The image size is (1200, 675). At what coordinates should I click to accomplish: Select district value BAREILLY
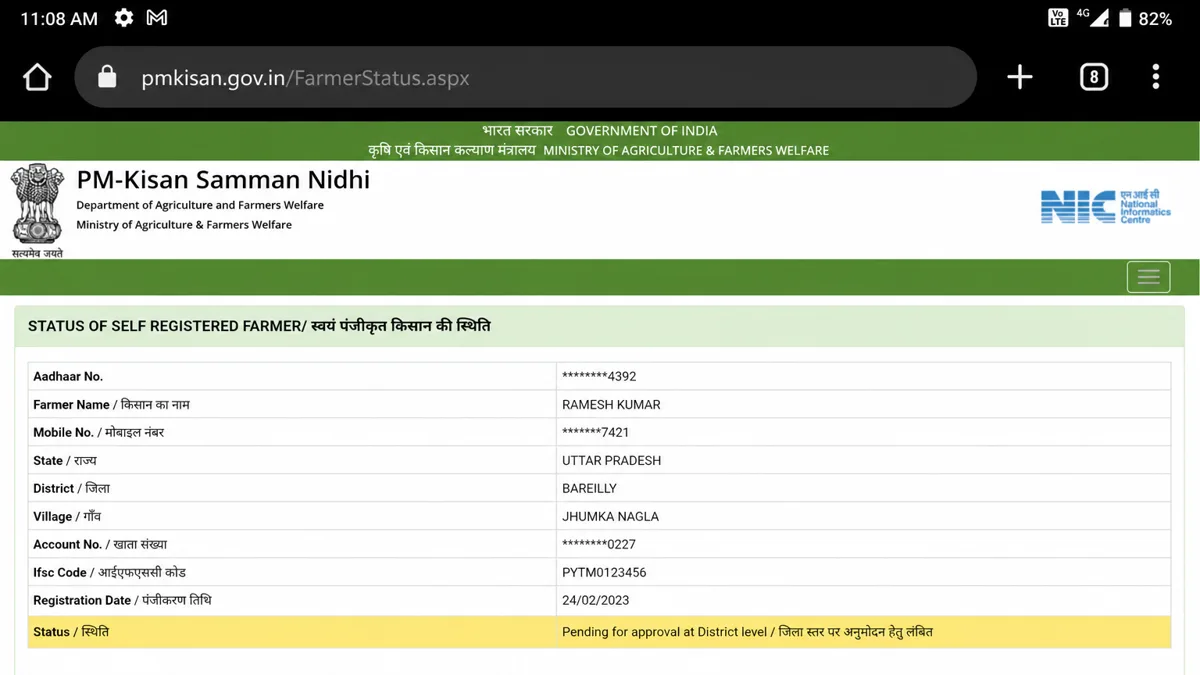point(589,489)
